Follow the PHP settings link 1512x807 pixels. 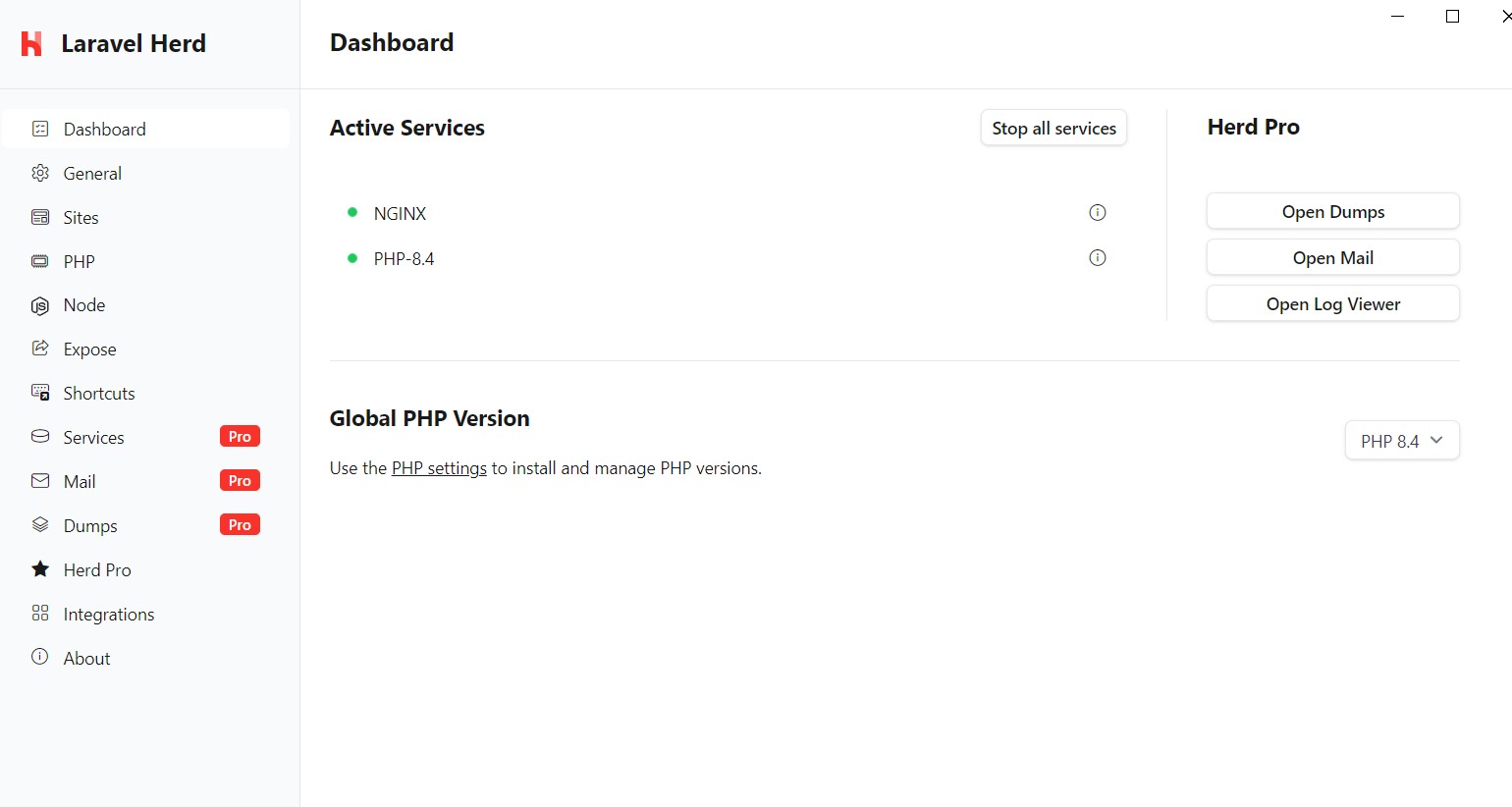click(x=439, y=468)
